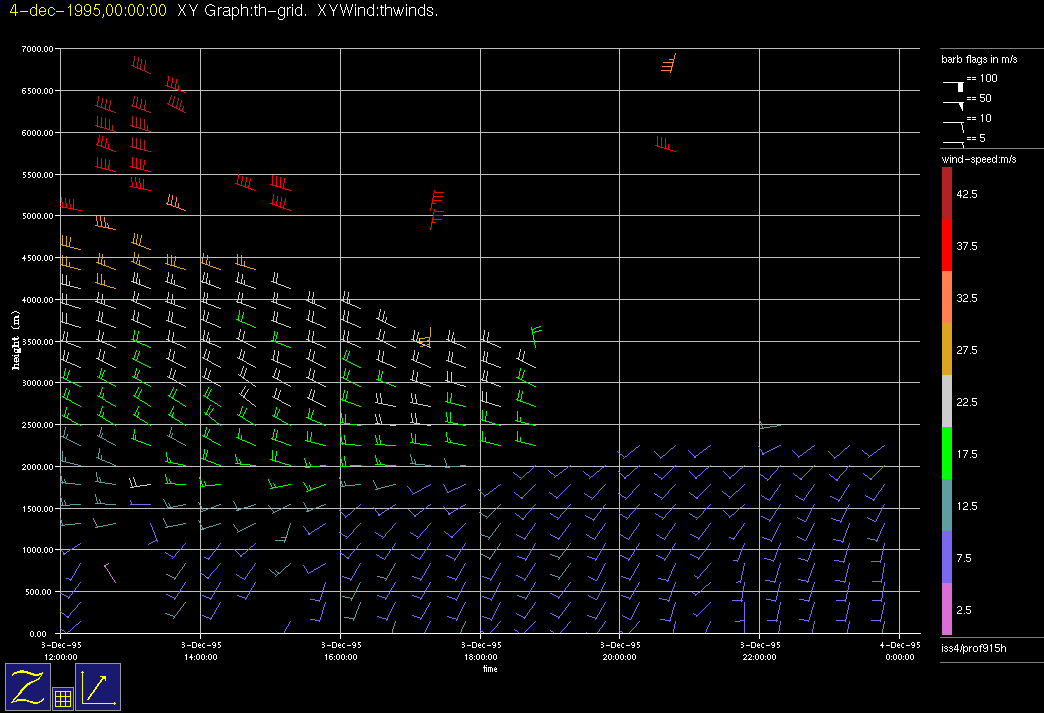Open the small yellow grid icon
The image size is (1044, 713).
[62, 698]
